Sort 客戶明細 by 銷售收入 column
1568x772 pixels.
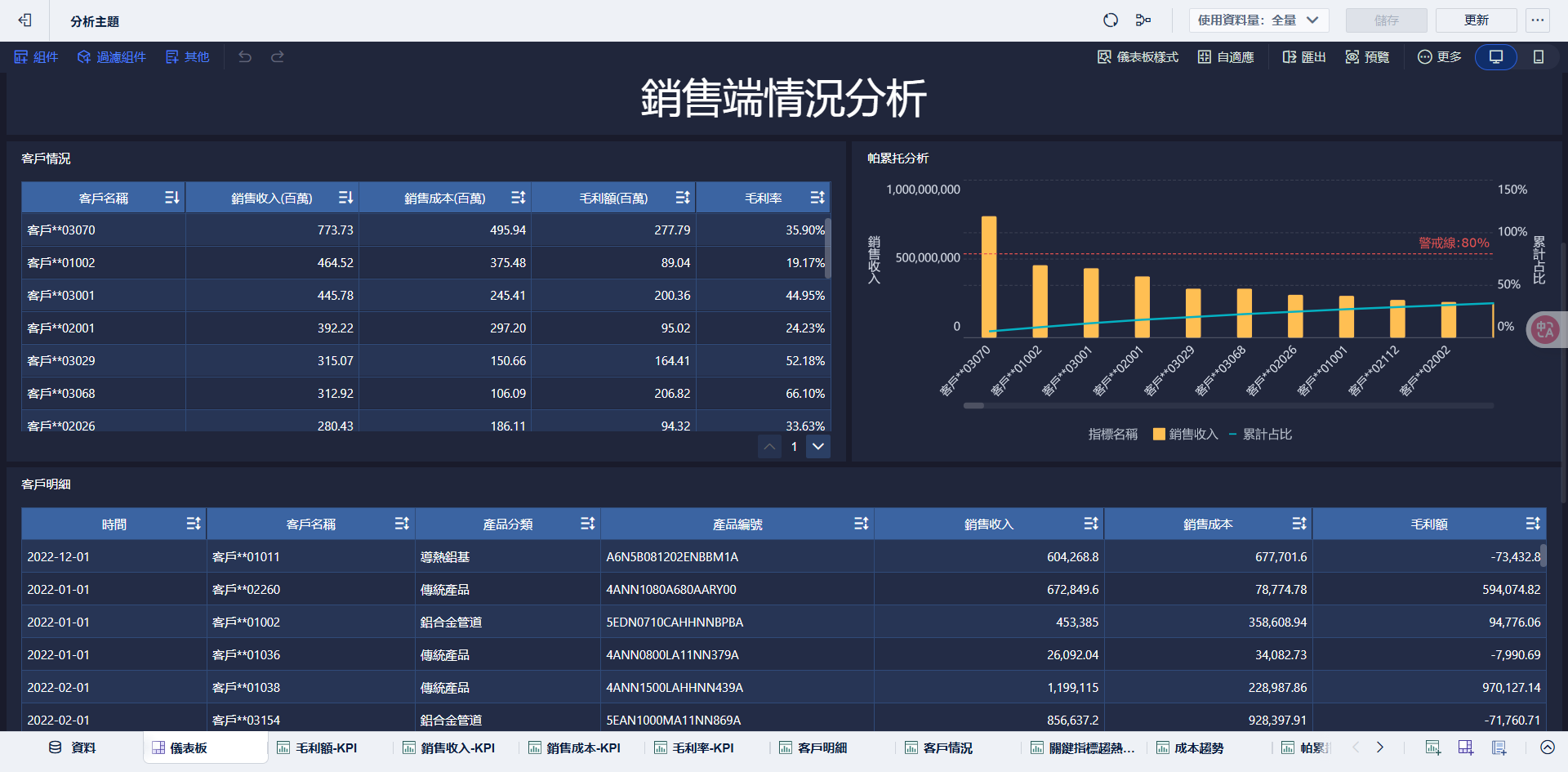pos(1091,524)
